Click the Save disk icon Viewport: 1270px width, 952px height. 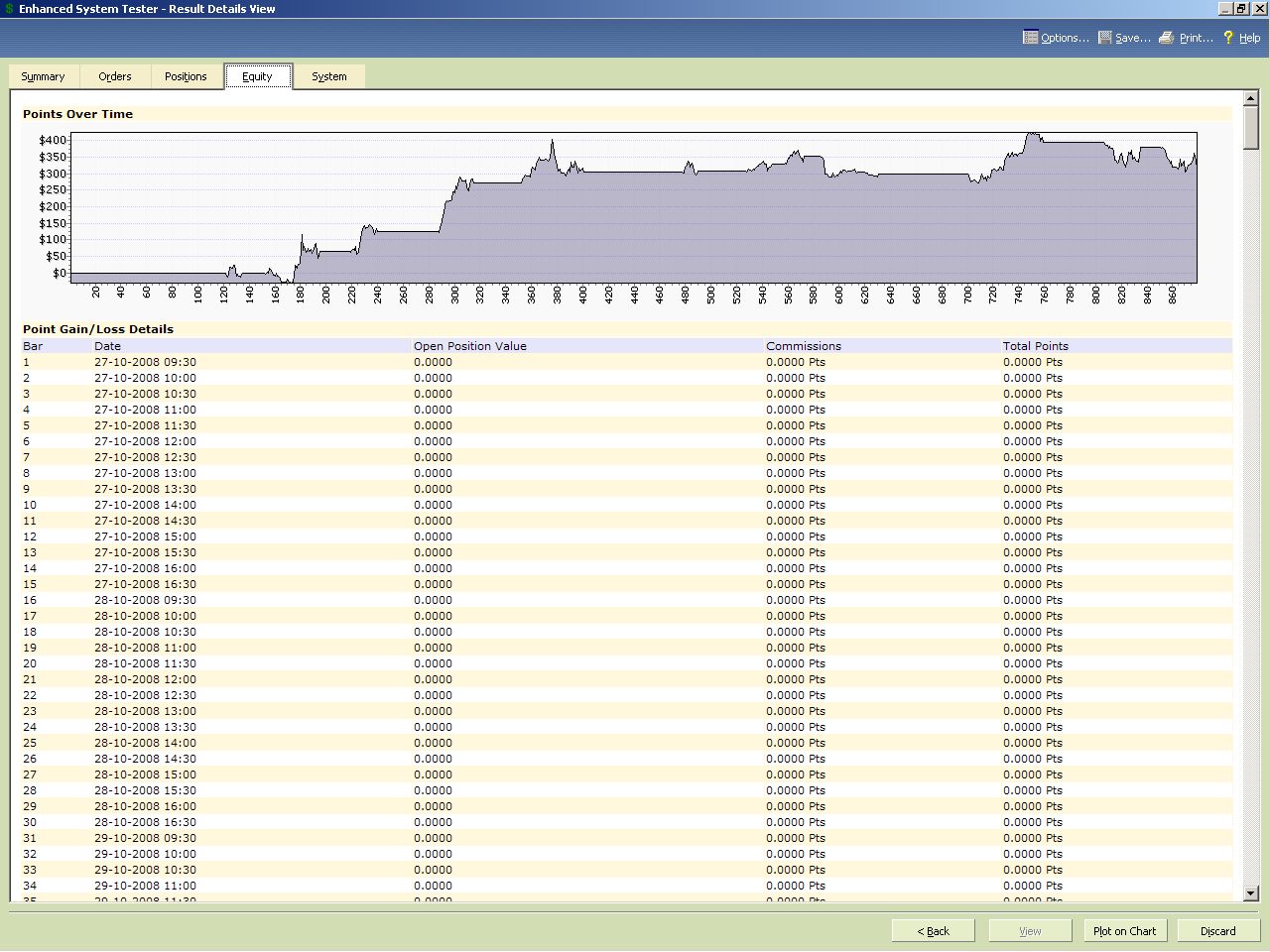pos(1104,38)
